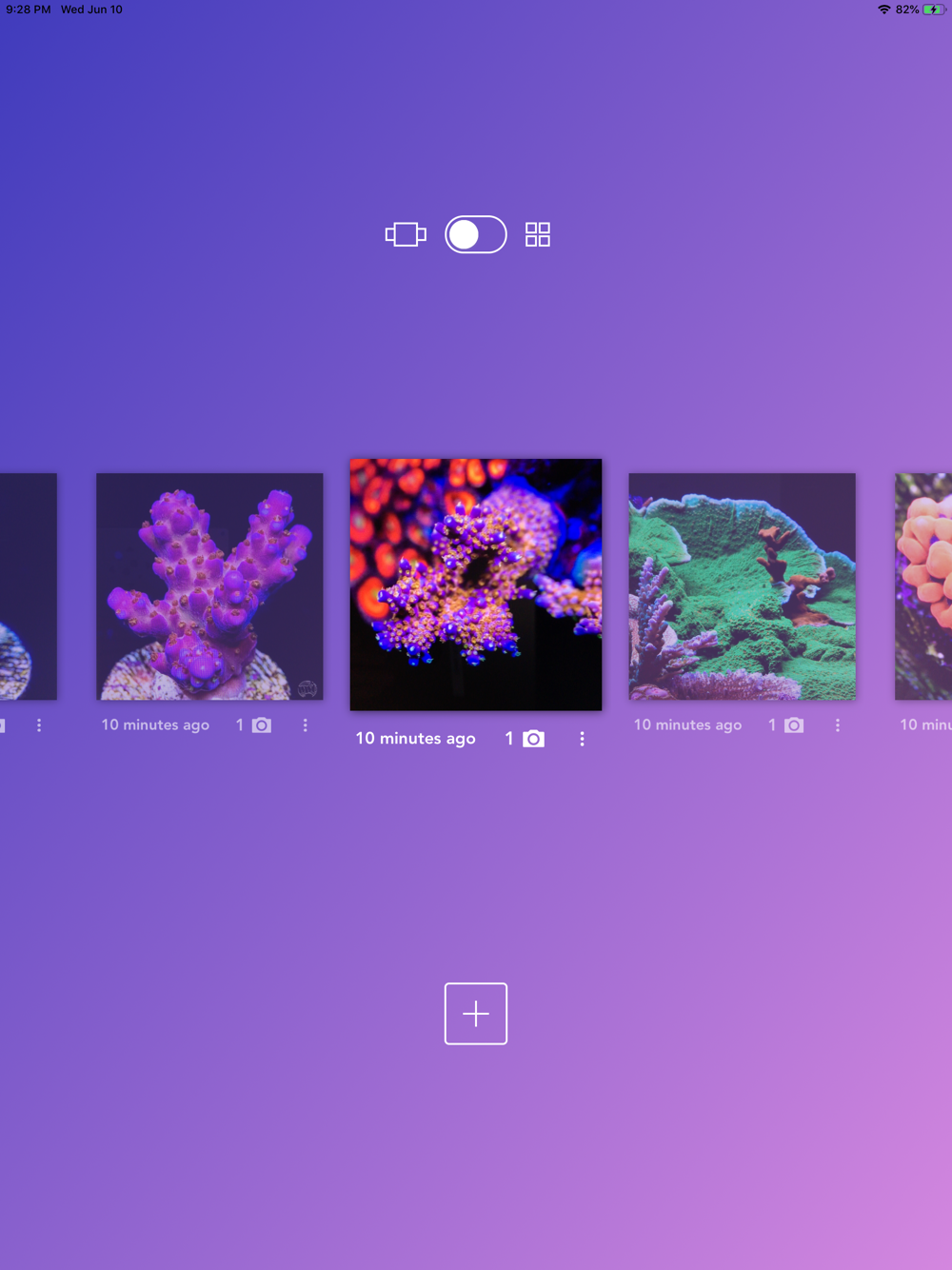Tap camera icon under green coral
This screenshot has width=952, height=1270.
pos(794,725)
